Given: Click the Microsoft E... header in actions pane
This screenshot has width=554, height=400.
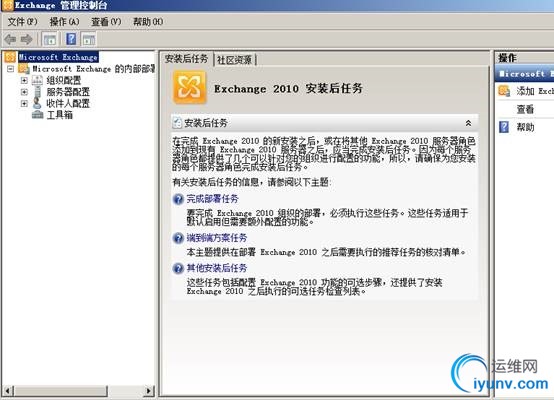Looking at the screenshot, I should point(524,74).
